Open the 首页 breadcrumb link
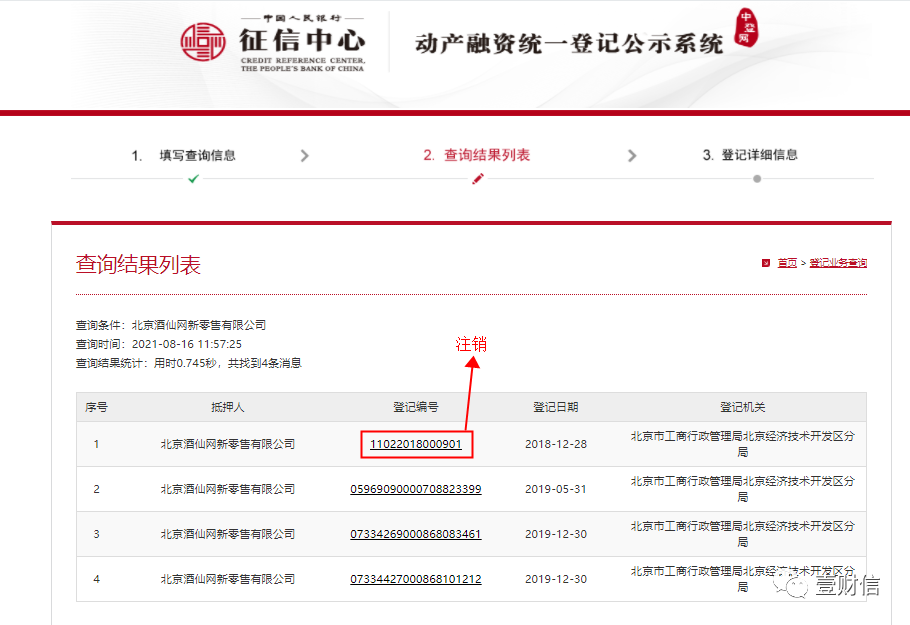 point(787,263)
